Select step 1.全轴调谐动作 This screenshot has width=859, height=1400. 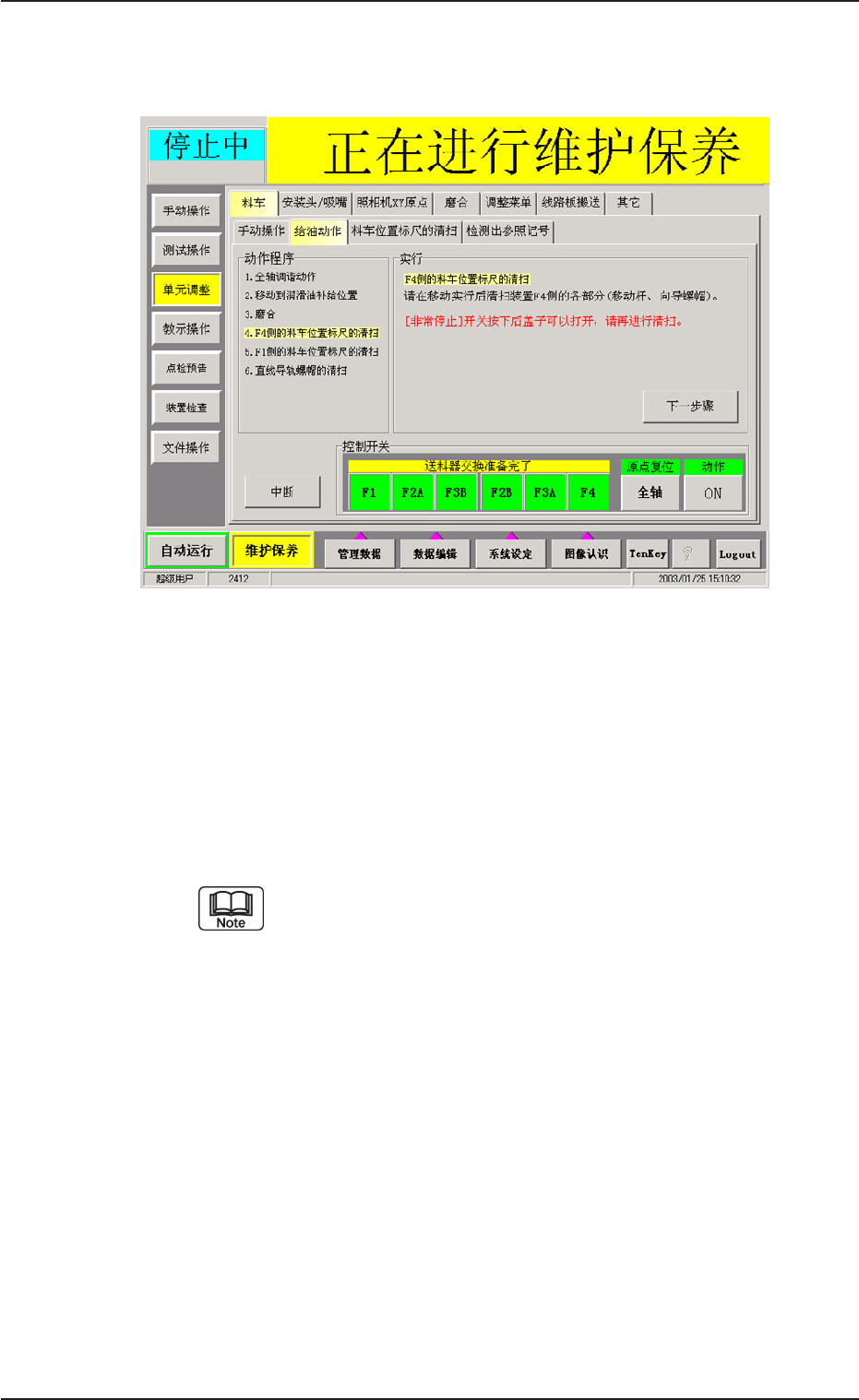tap(280, 277)
